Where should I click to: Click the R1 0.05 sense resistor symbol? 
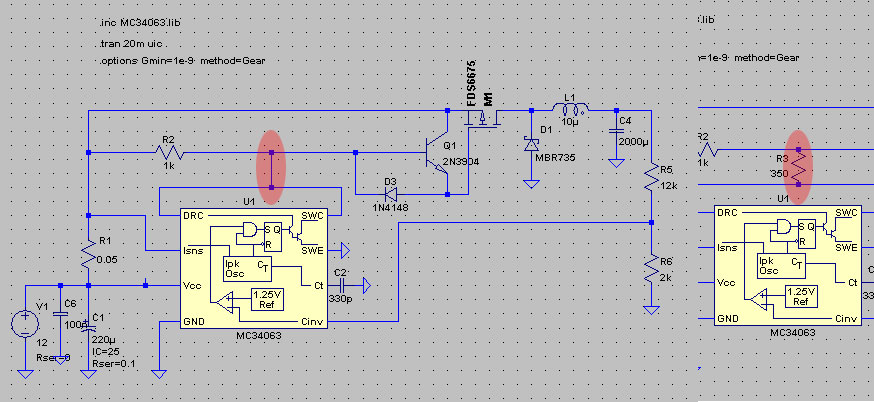89,254
